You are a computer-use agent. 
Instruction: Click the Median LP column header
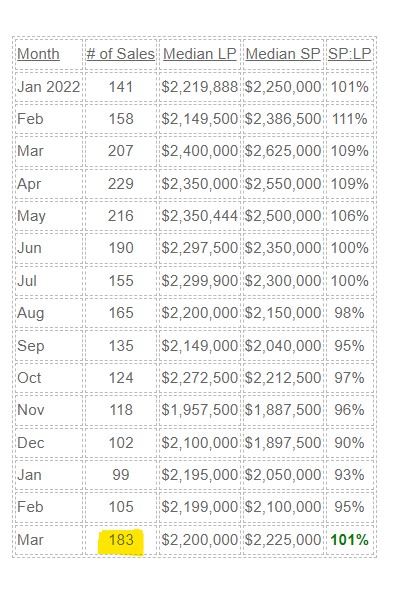200,54
